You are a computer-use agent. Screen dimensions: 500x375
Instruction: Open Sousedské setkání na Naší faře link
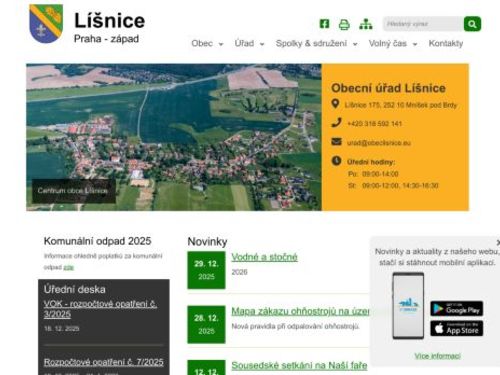click(299, 365)
